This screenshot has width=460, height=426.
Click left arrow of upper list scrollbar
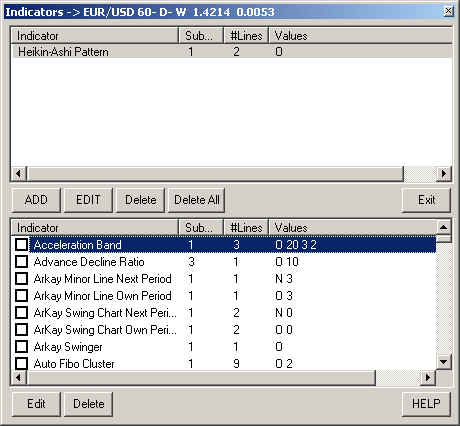(19, 173)
